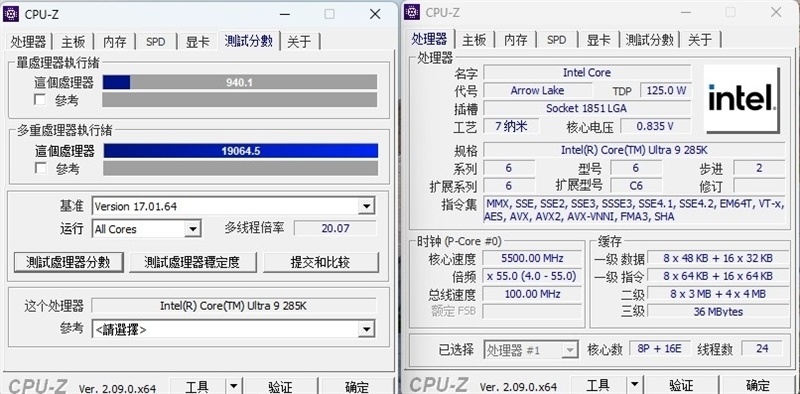Click 总线速度 value 100.00 MHz
800x394 pixels.
point(532,294)
